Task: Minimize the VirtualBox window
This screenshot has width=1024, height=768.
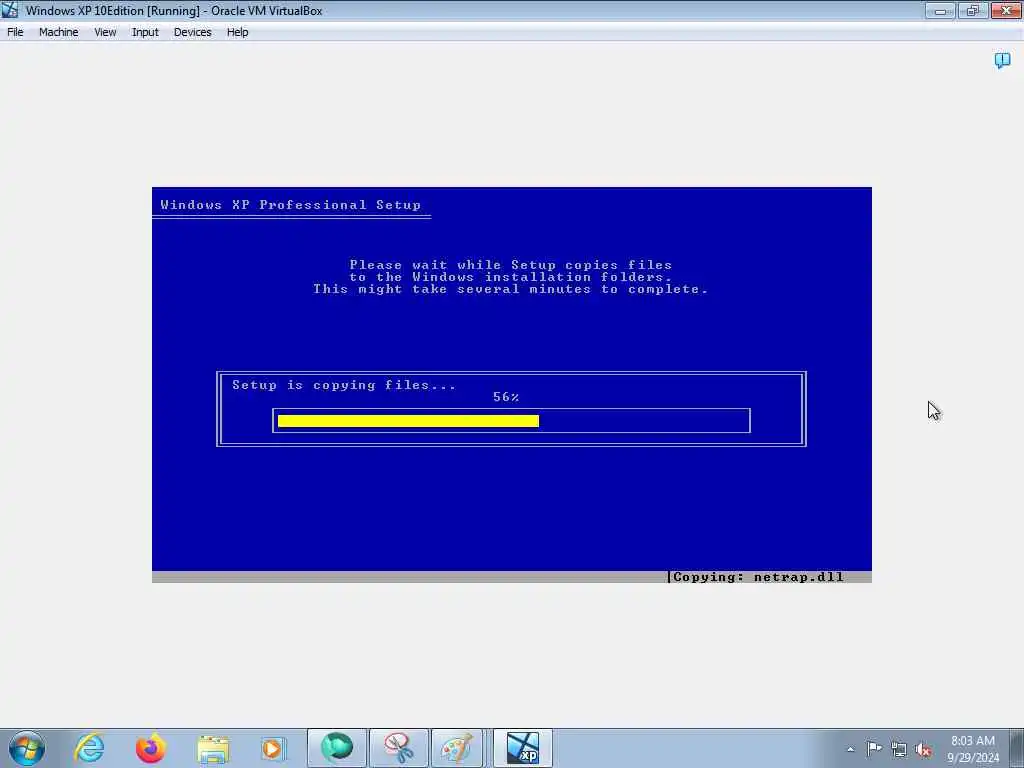Action: pos(940,10)
